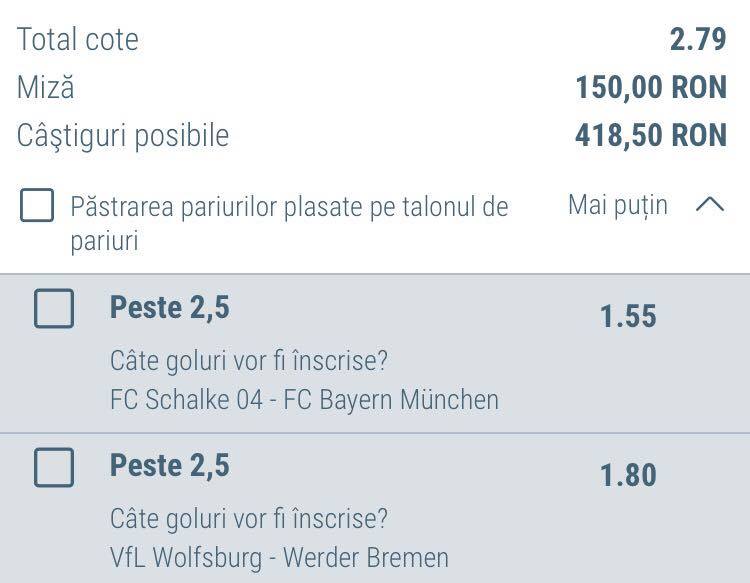Image resolution: width=750 pixels, height=583 pixels.
Task: Click Câte goluri question under Wolfsburg bet
Action: click(x=249, y=519)
